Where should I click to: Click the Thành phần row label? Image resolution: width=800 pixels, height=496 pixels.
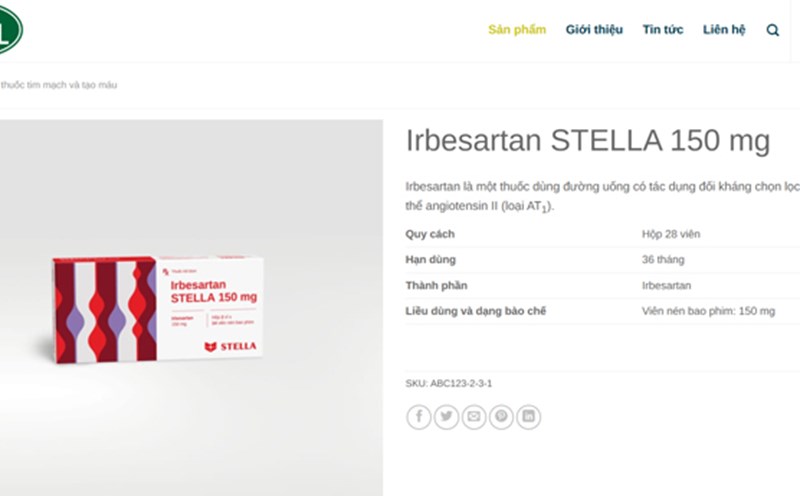pyautogui.click(x=437, y=285)
